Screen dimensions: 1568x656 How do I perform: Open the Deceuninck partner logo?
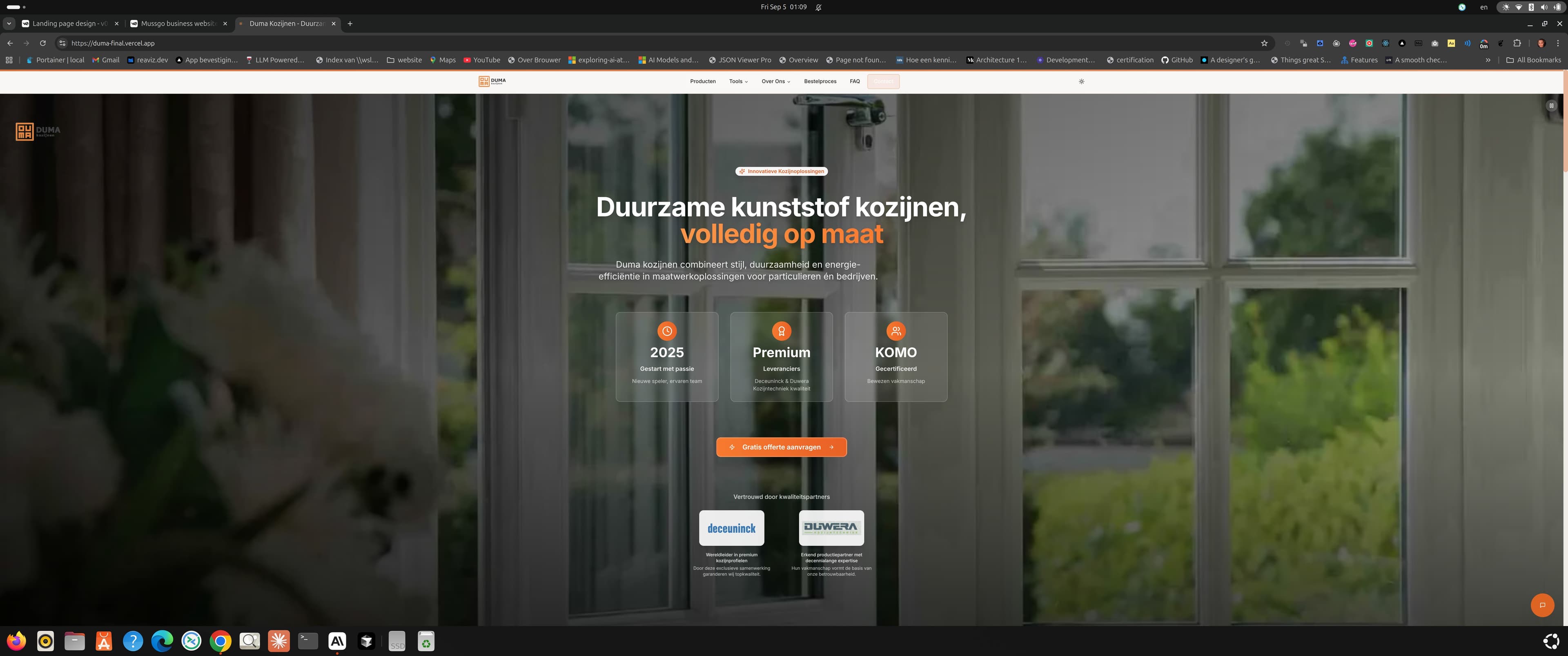[732, 527]
